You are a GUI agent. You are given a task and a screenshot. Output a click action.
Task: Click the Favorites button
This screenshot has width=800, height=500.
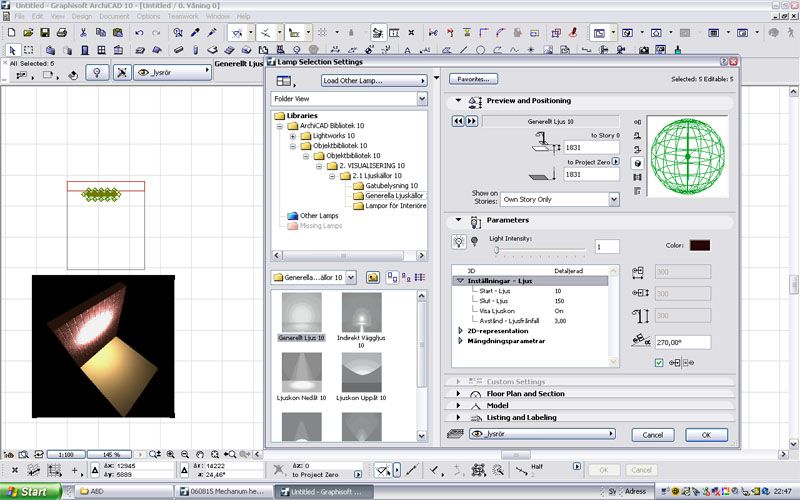(x=472, y=79)
